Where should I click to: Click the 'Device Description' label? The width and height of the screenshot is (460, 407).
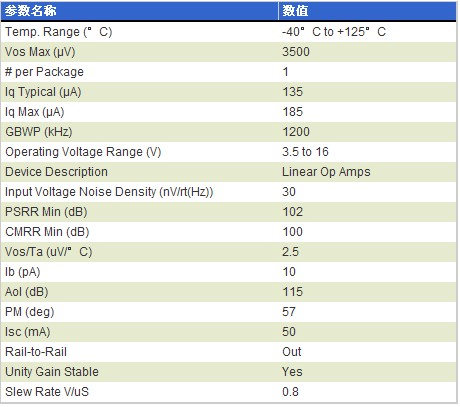coord(56,172)
